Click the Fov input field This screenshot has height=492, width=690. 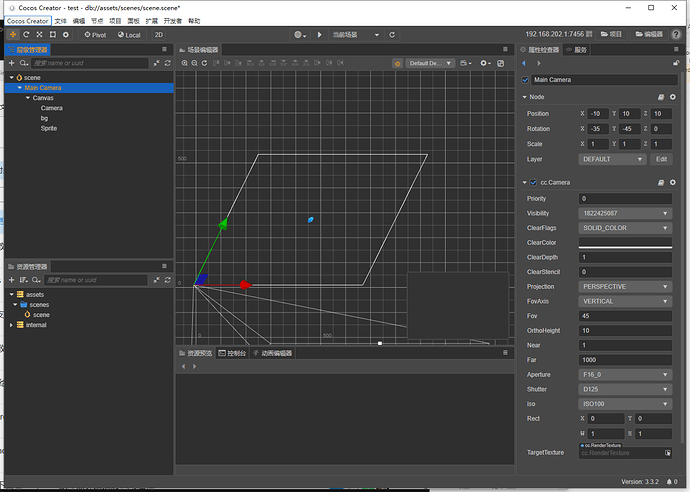(x=625, y=315)
